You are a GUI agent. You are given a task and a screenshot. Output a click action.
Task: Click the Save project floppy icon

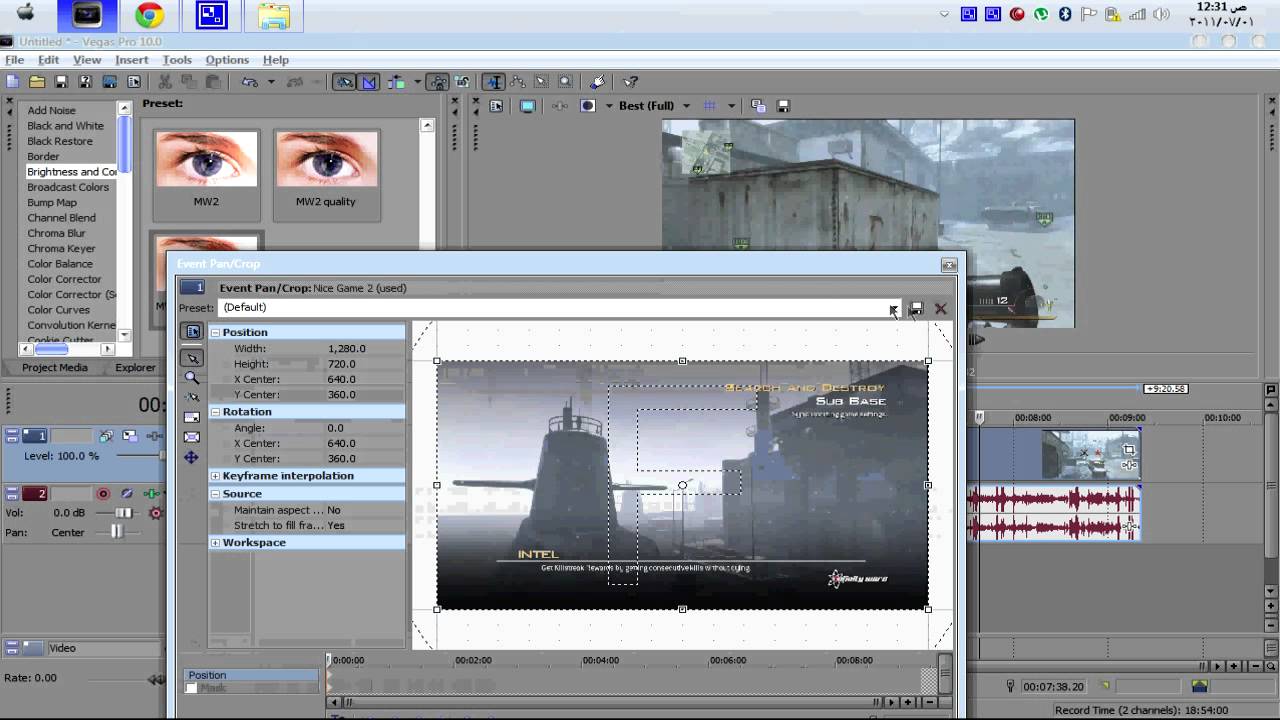(x=61, y=82)
